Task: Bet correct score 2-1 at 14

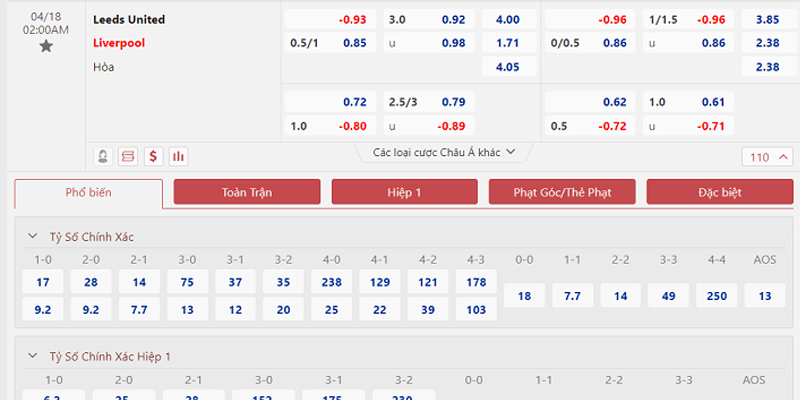Action: tap(139, 282)
